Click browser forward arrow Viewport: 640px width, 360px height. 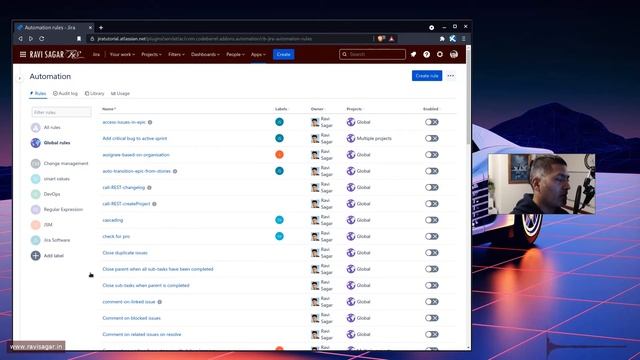[x=31, y=39]
